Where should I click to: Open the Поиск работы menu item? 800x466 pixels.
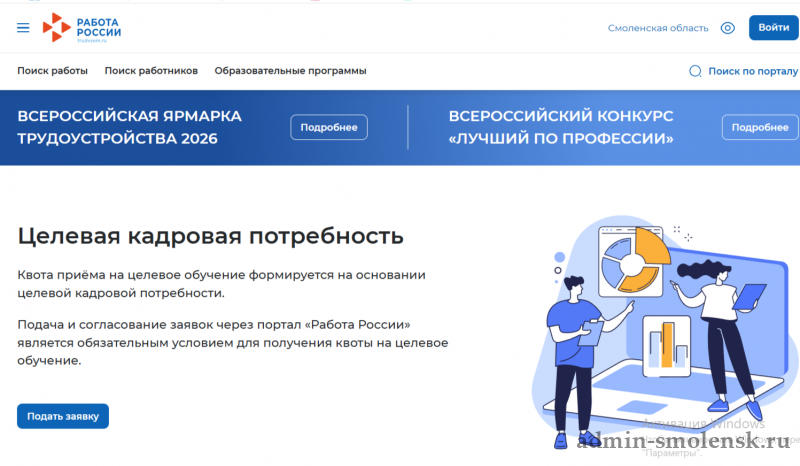52,71
